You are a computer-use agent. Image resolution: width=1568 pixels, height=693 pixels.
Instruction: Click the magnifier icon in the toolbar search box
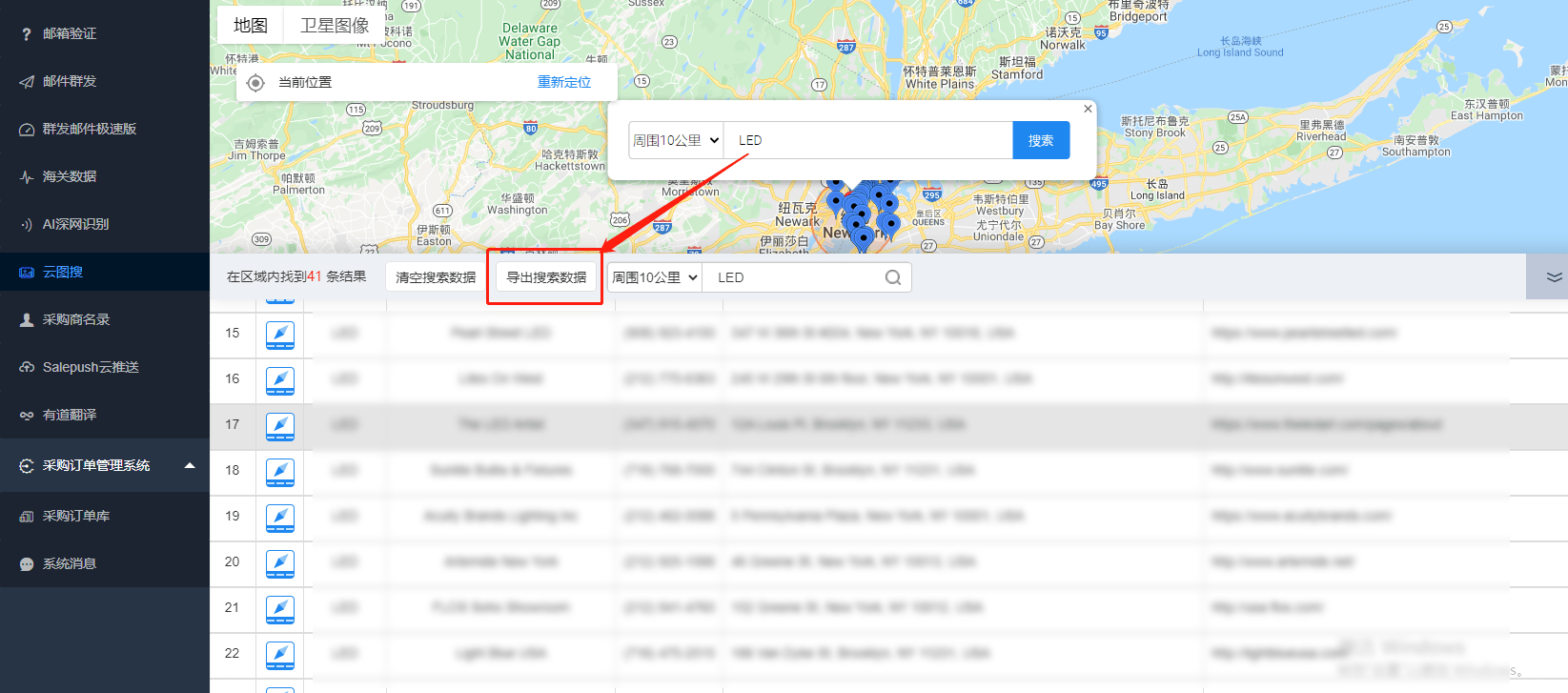pos(893,277)
